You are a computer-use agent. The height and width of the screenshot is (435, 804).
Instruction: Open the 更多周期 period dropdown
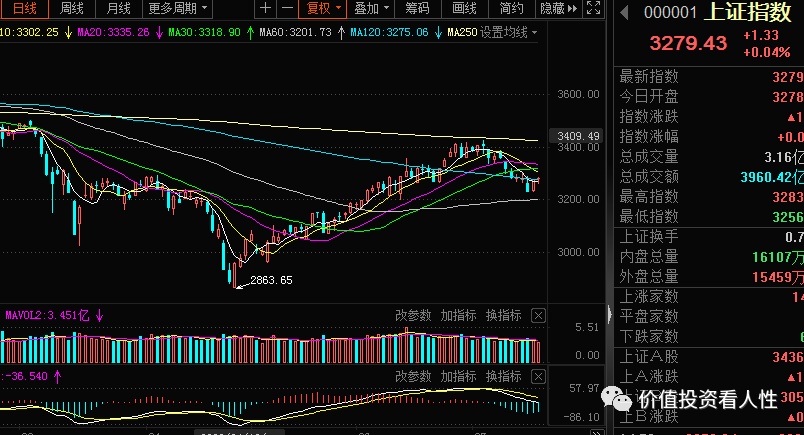(177, 8)
